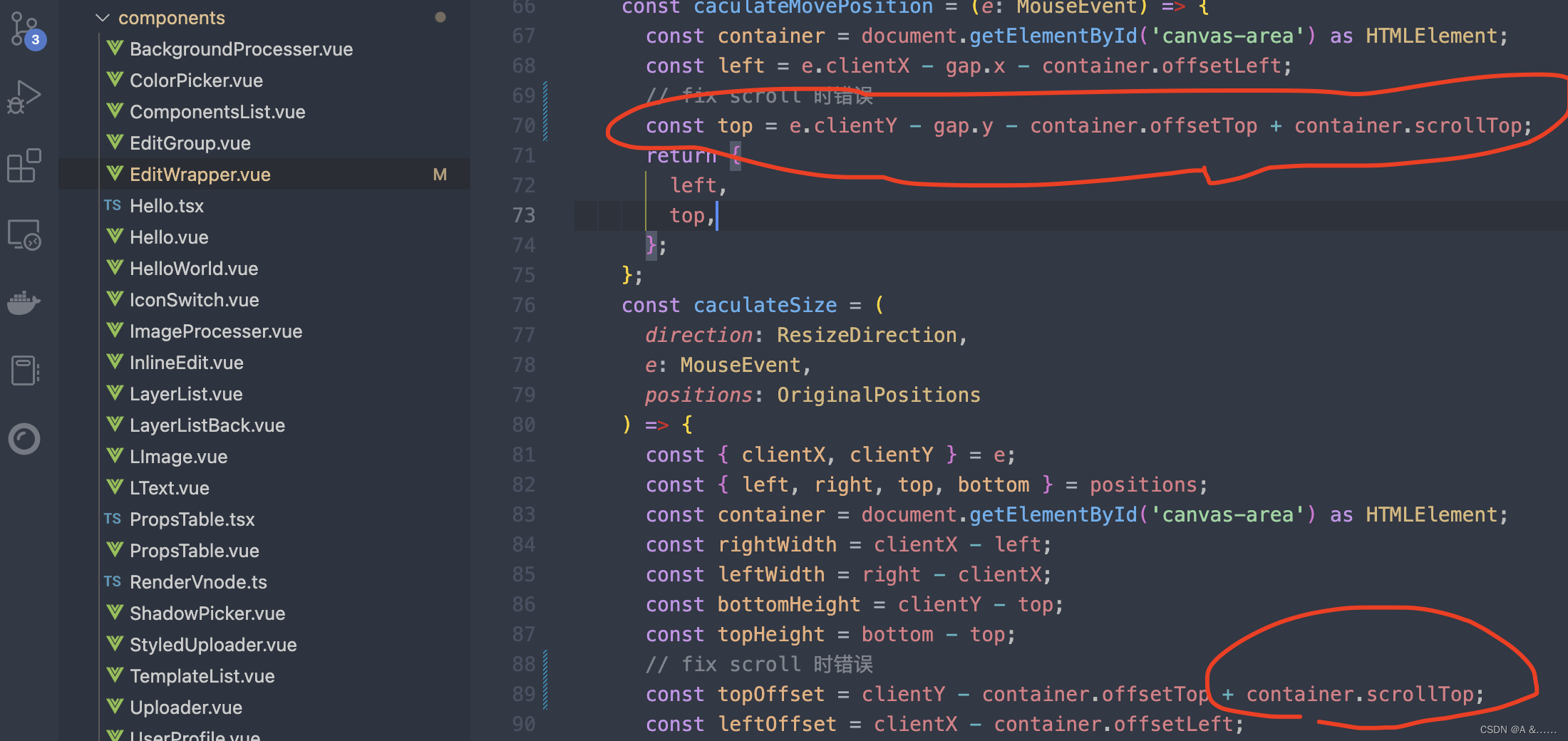Click 'container.scrollTop' on line 89
This screenshot has width=1568, height=741.
click(1360, 694)
